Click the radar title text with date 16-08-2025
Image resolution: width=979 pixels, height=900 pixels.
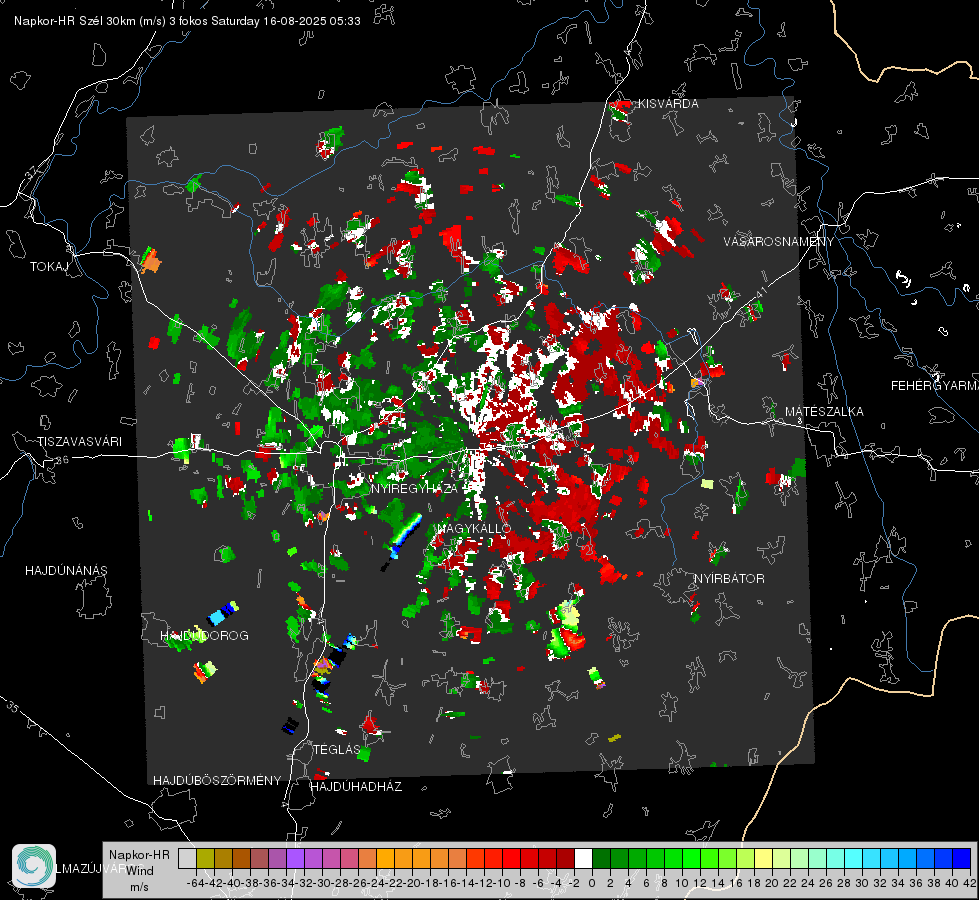point(187,21)
